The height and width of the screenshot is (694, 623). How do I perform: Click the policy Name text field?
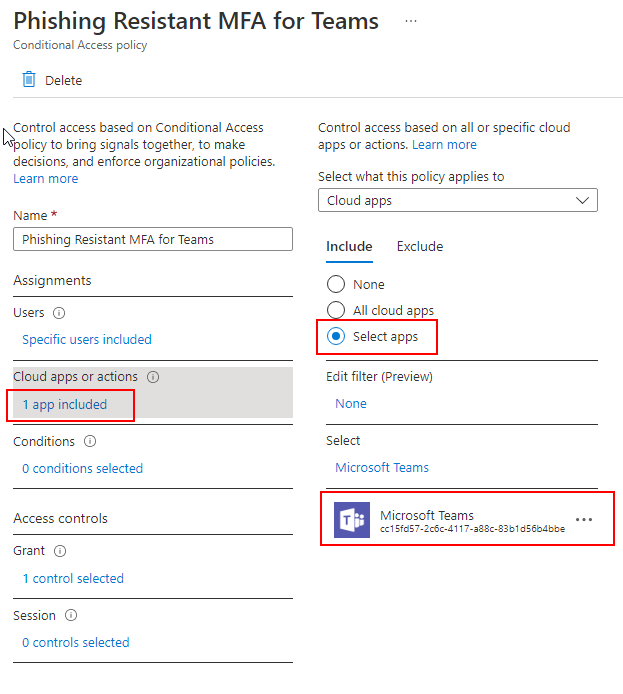153,239
